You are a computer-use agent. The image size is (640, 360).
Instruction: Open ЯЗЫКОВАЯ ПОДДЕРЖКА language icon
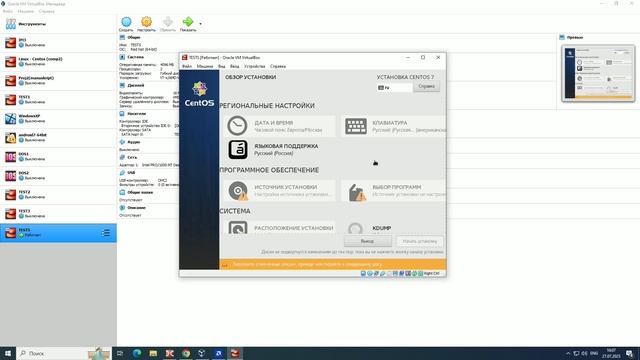pyautogui.click(x=238, y=149)
